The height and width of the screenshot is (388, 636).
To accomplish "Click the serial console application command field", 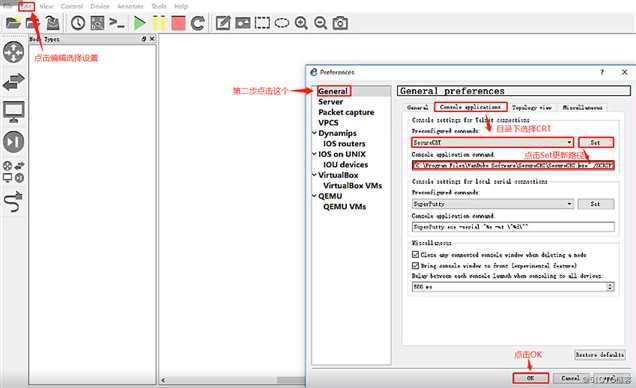I will 513,227.
